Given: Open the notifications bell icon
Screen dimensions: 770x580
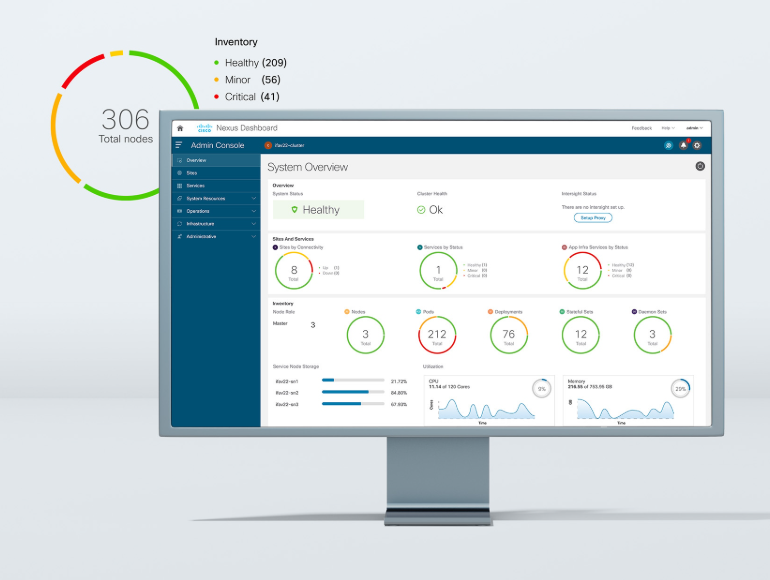Looking at the screenshot, I should tap(683, 145).
